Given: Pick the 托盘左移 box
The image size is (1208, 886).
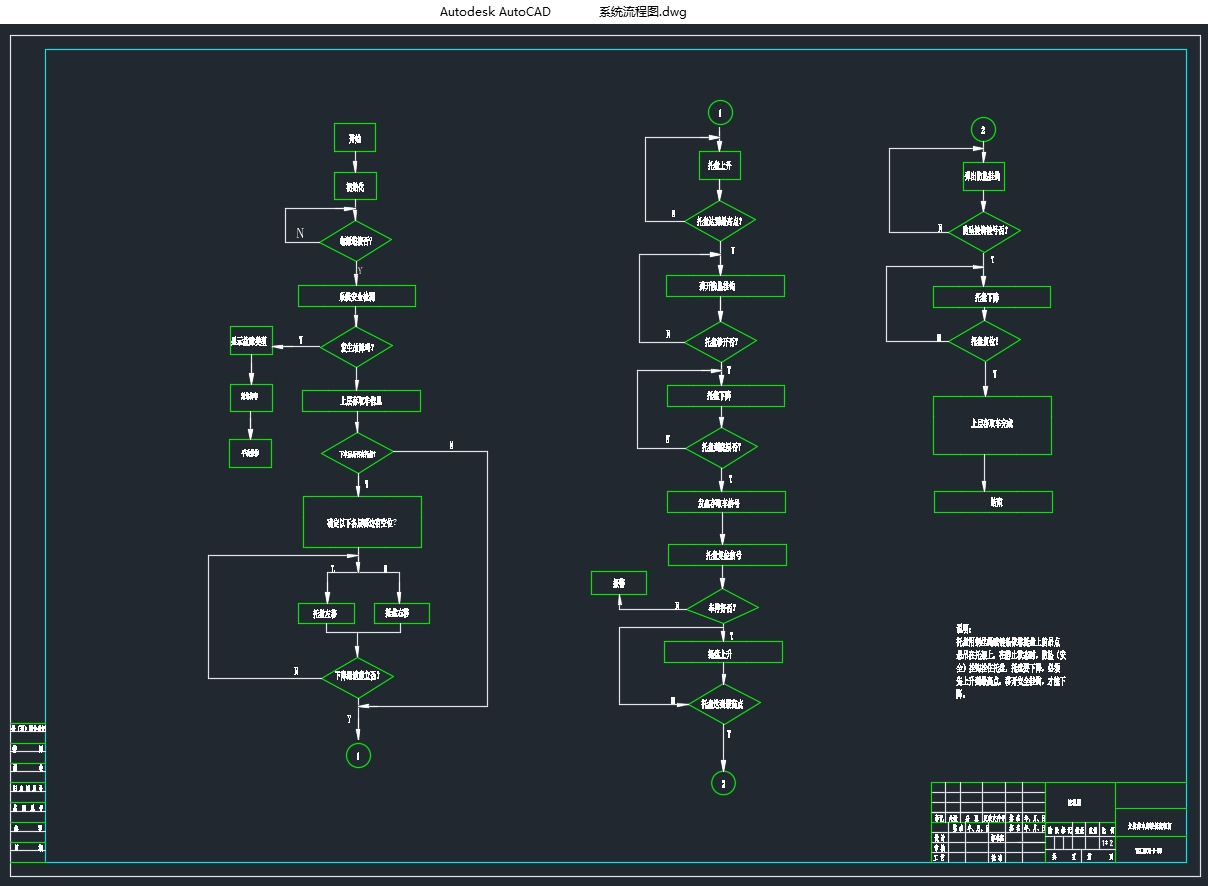Looking at the screenshot, I should coord(326,613).
